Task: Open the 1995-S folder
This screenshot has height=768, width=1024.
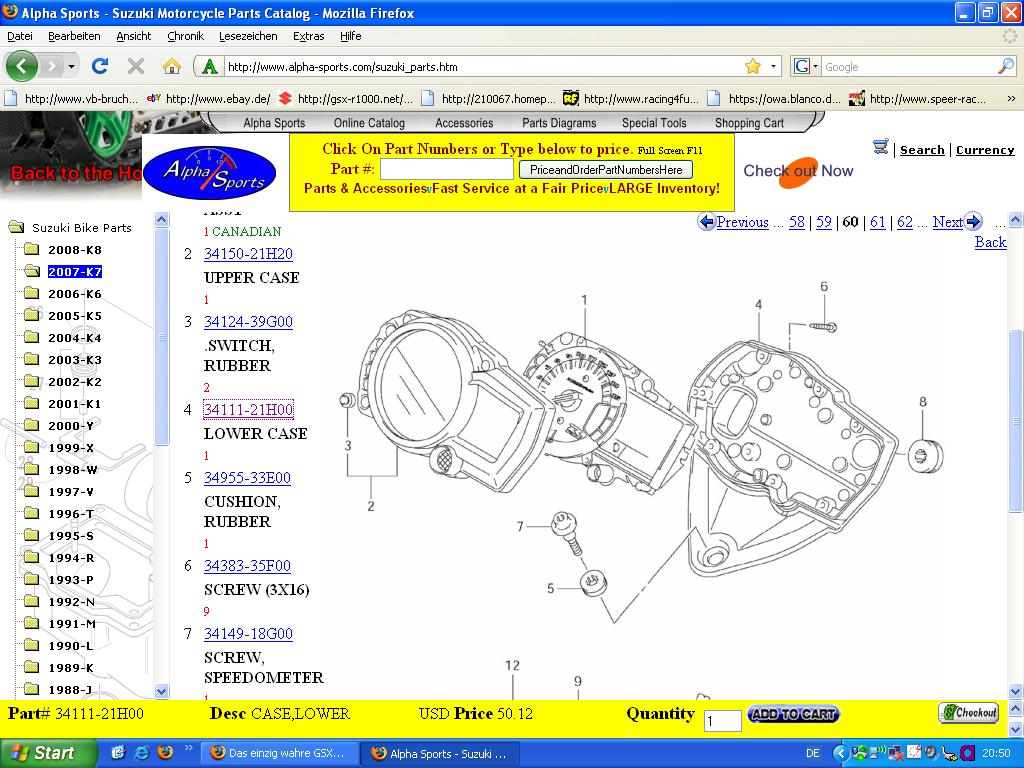Action: (x=60, y=536)
